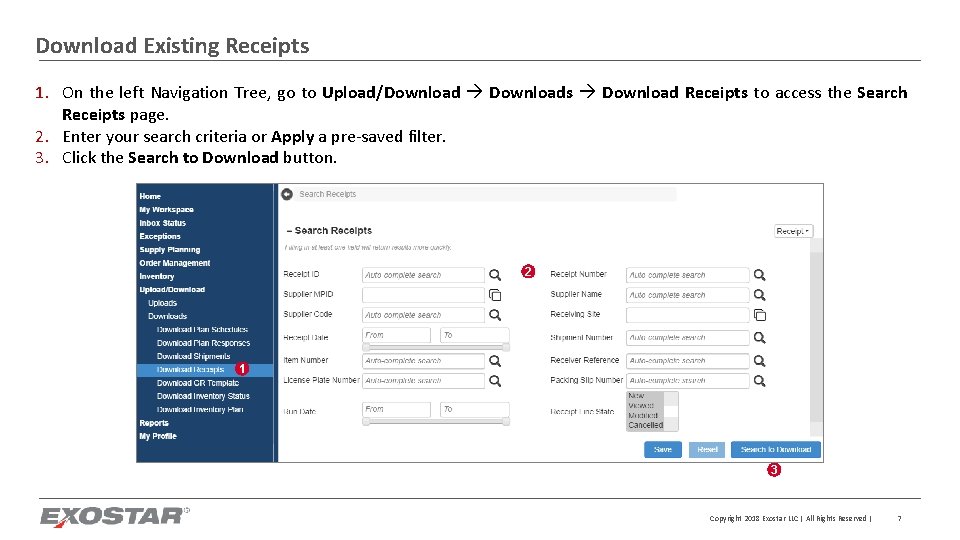960x540 pixels.
Task: Click the Reset button
Action: (x=707, y=449)
